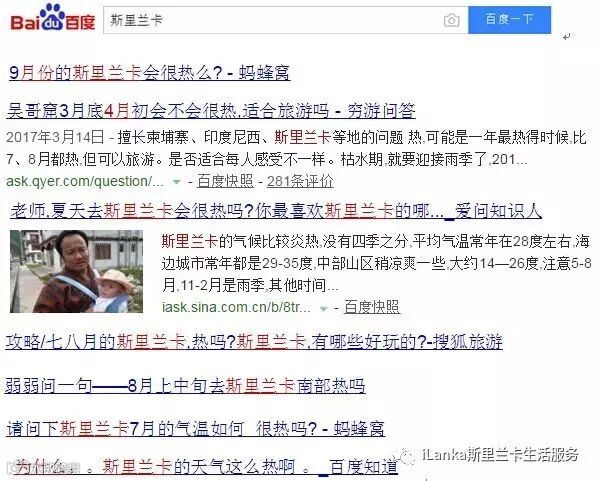Open 弱弱问一句 8月上中旬 result
The image size is (597, 481).
185,386
